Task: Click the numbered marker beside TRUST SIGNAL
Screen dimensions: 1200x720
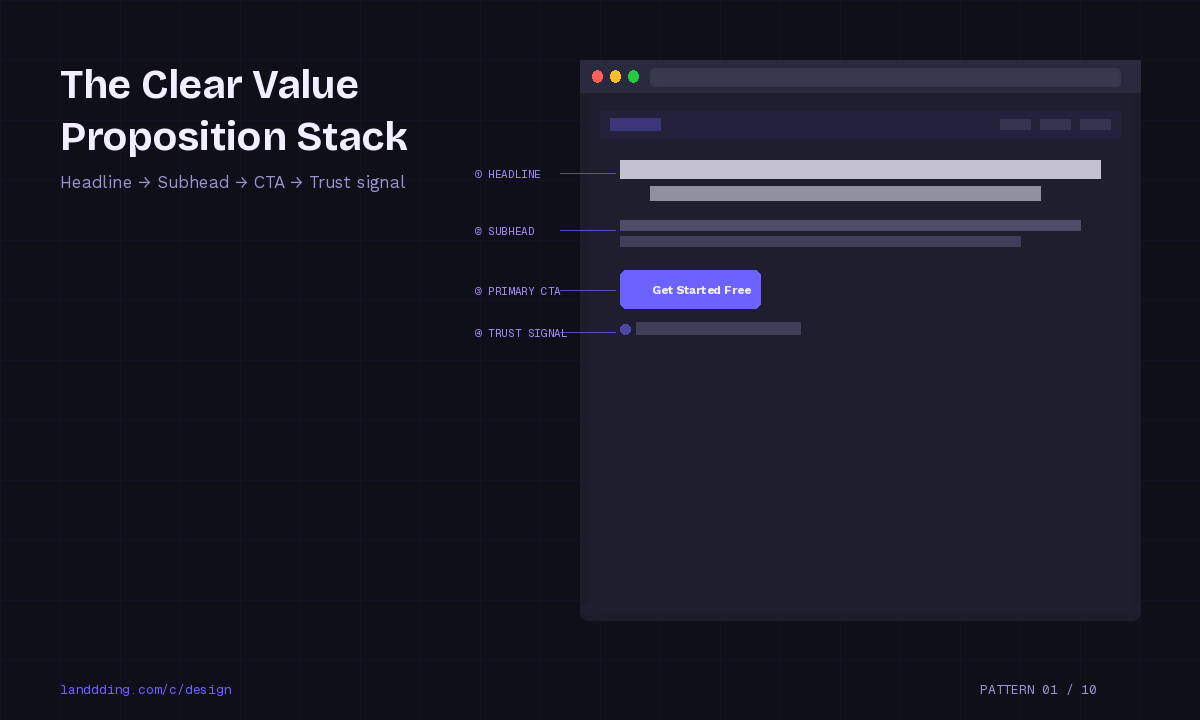Action: tap(477, 333)
